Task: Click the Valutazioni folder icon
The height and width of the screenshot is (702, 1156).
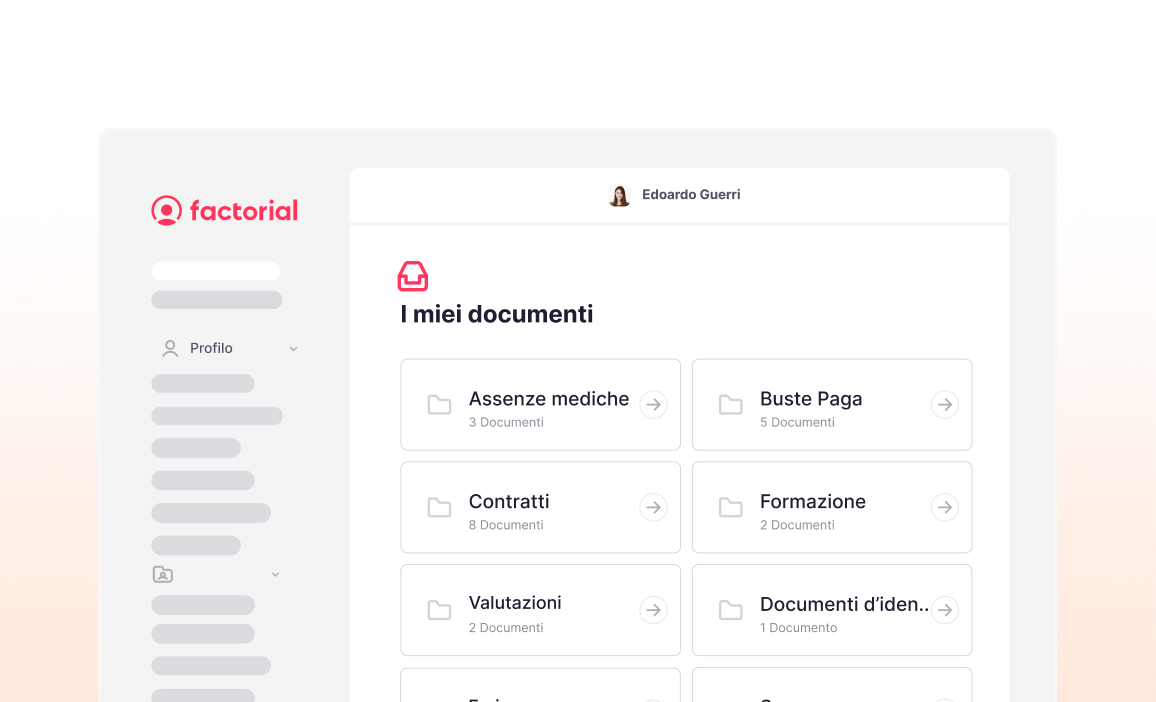Action: coord(439,610)
